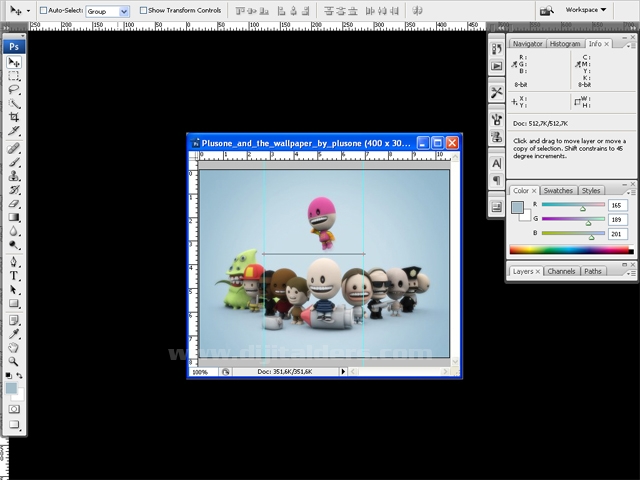Select the Crop tool
The width and height of the screenshot is (640, 480).
(14, 117)
